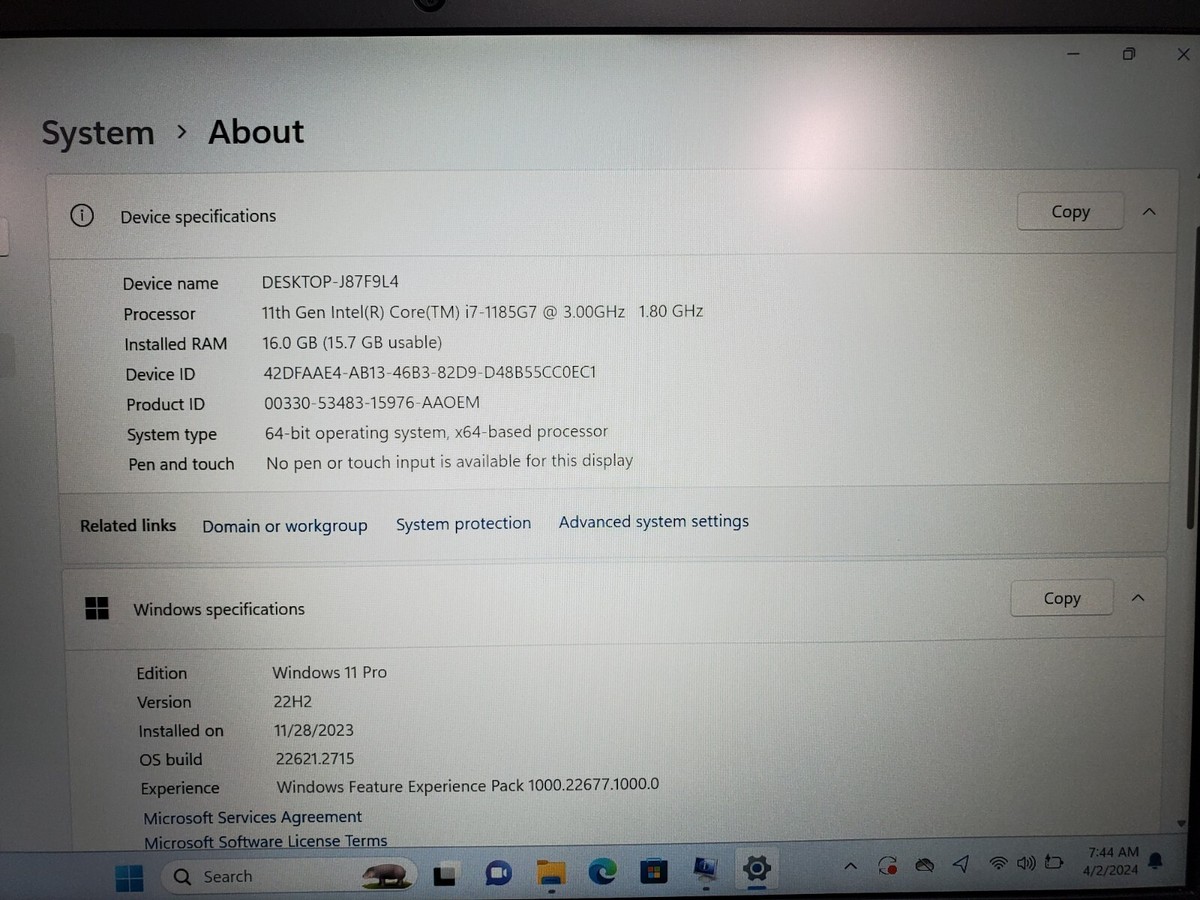
Task: Select the Windows 11 Pro edition value
Action: [x=330, y=672]
